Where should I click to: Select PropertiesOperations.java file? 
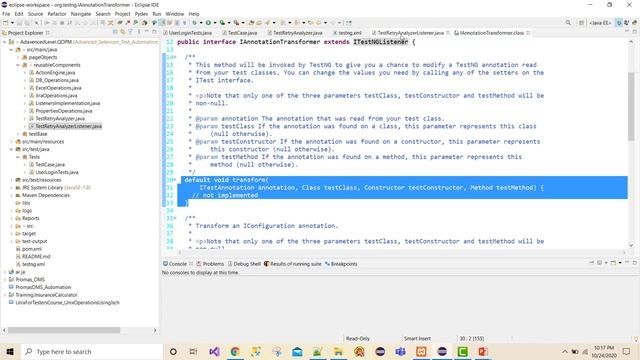point(64,111)
